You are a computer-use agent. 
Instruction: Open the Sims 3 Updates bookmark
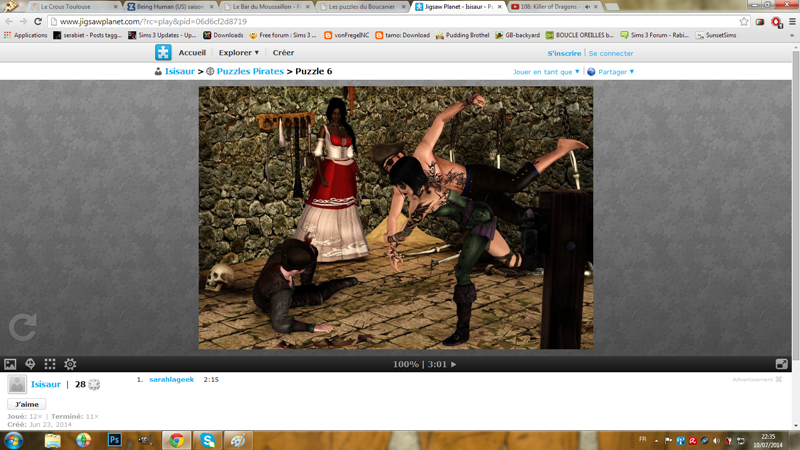[x=162, y=35]
